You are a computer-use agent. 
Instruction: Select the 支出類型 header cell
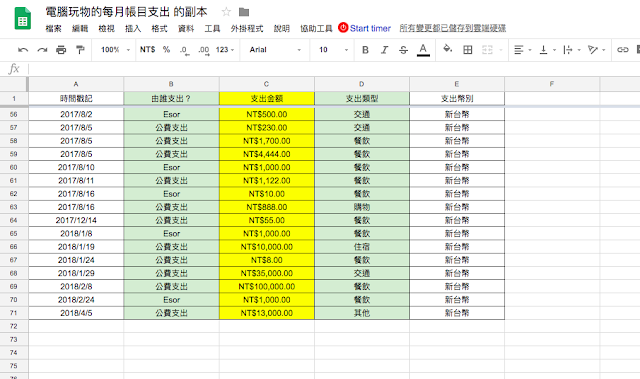(x=362, y=98)
